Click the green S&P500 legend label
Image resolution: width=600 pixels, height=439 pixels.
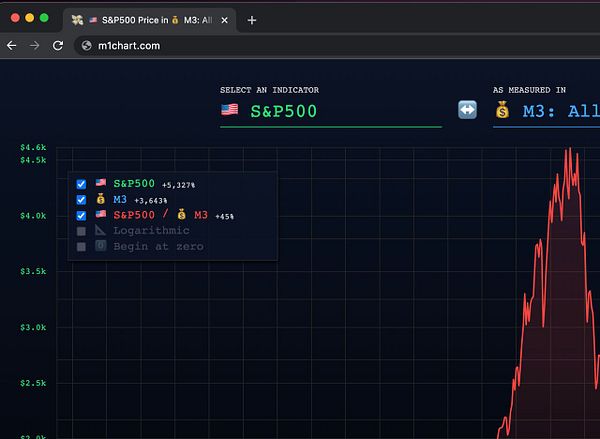coord(134,184)
